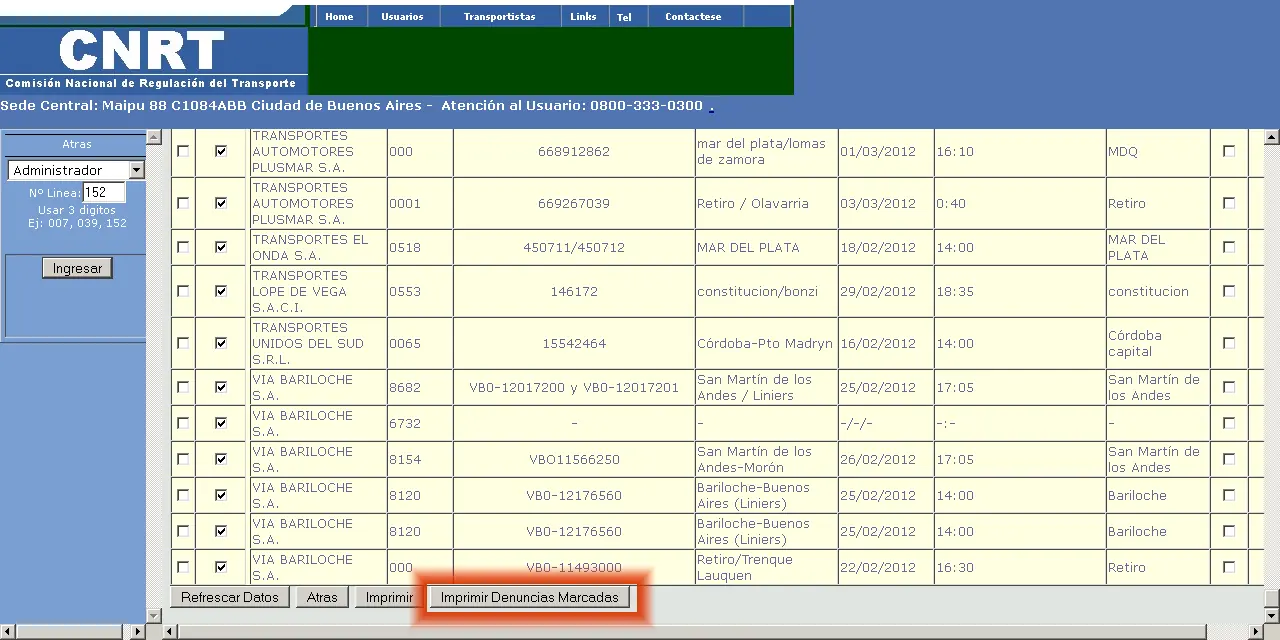
Task: Click sidebar vertical scrollbar up arrow
Action: pos(154,137)
